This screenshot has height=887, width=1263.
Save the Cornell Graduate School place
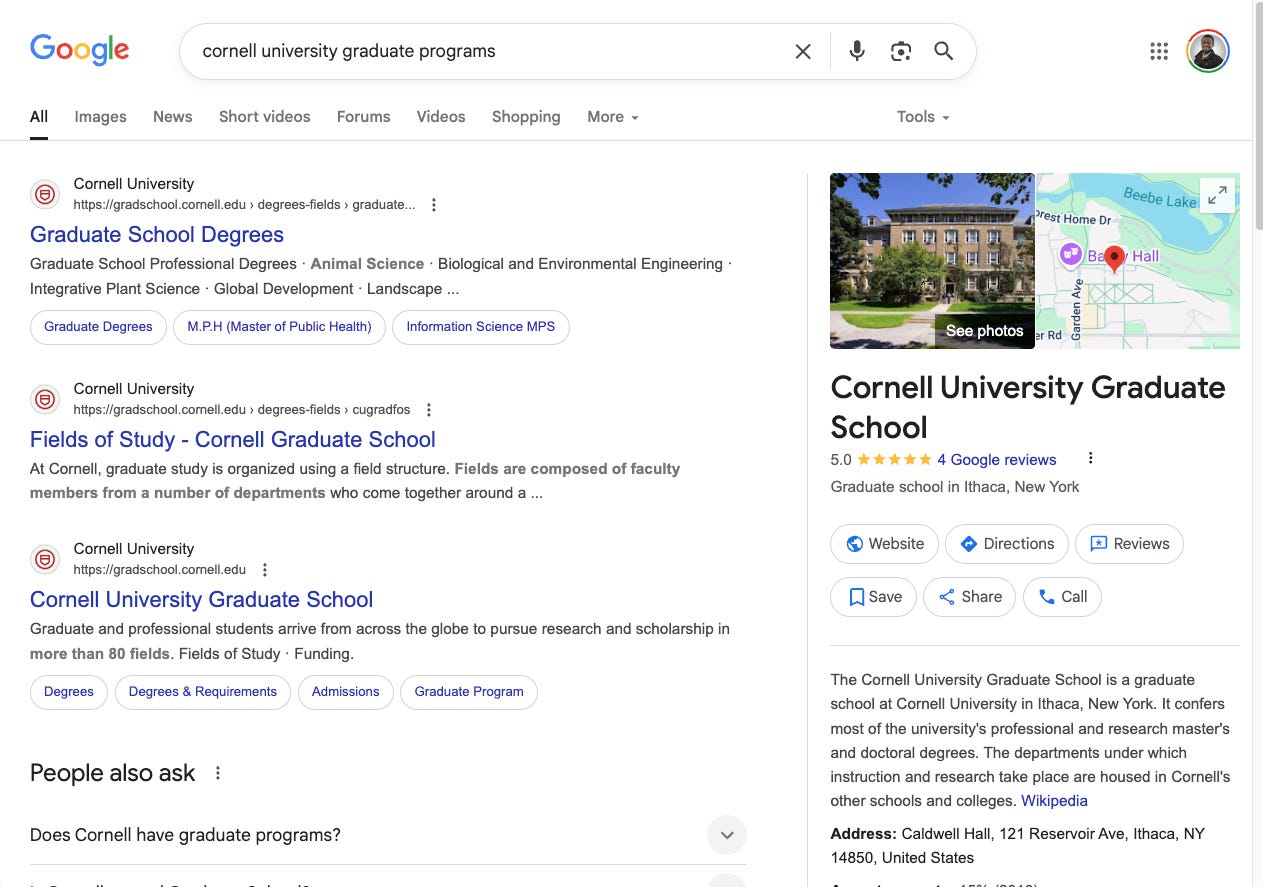[874, 597]
